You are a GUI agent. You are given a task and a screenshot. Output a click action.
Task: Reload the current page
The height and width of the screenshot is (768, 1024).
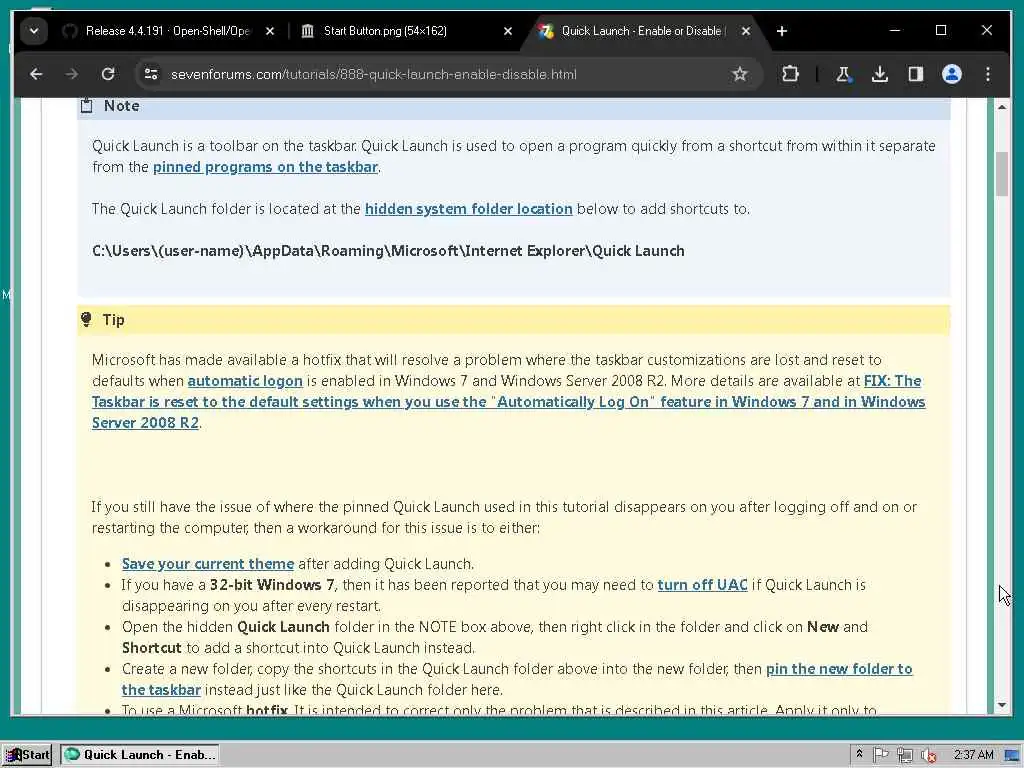[x=108, y=74]
